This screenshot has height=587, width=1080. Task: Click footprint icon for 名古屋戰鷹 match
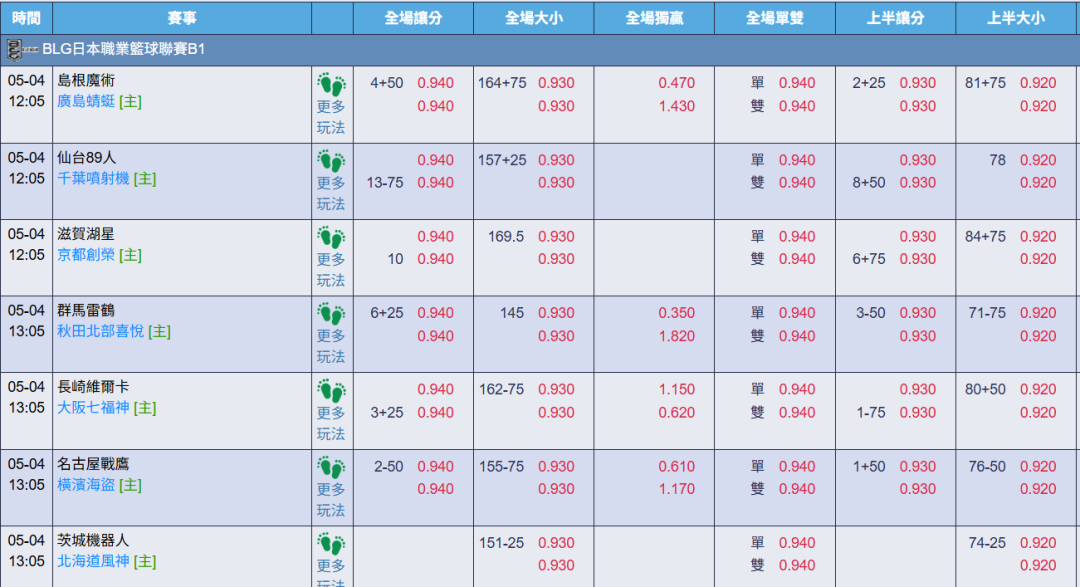pos(331,467)
